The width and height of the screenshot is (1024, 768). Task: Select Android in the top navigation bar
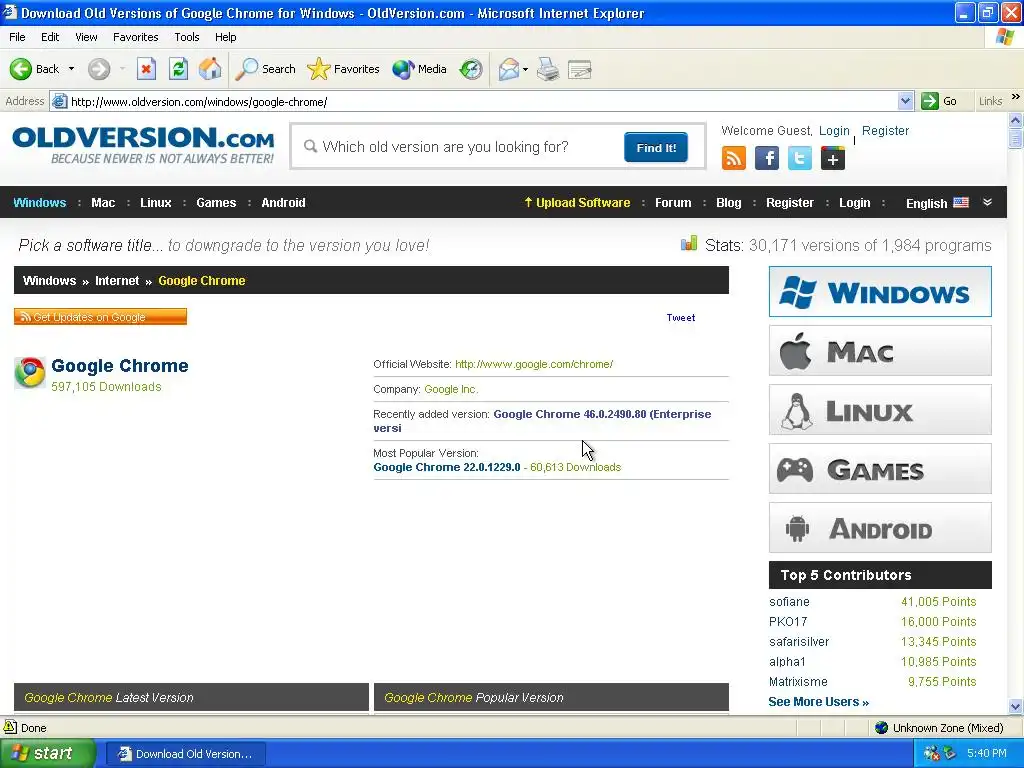[x=283, y=202]
